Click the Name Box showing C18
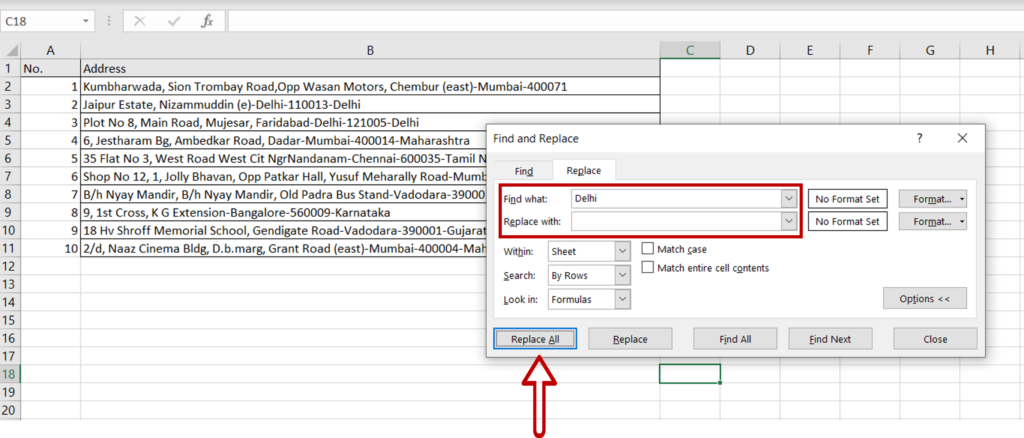Image resolution: width=1024 pixels, height=438 pixels. pyautogui.click(x=40, y=22)
